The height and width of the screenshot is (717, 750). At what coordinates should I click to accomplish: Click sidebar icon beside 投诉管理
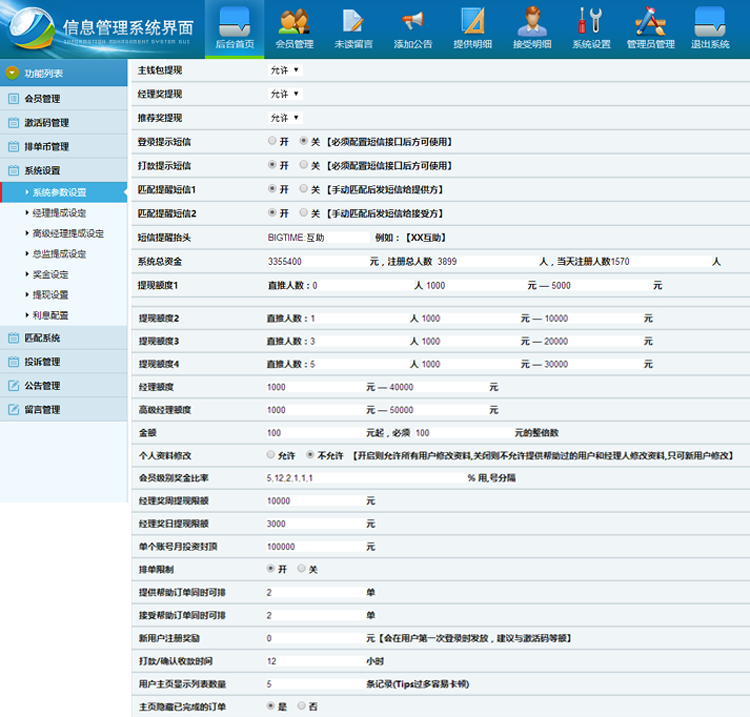tap(13, 362)
